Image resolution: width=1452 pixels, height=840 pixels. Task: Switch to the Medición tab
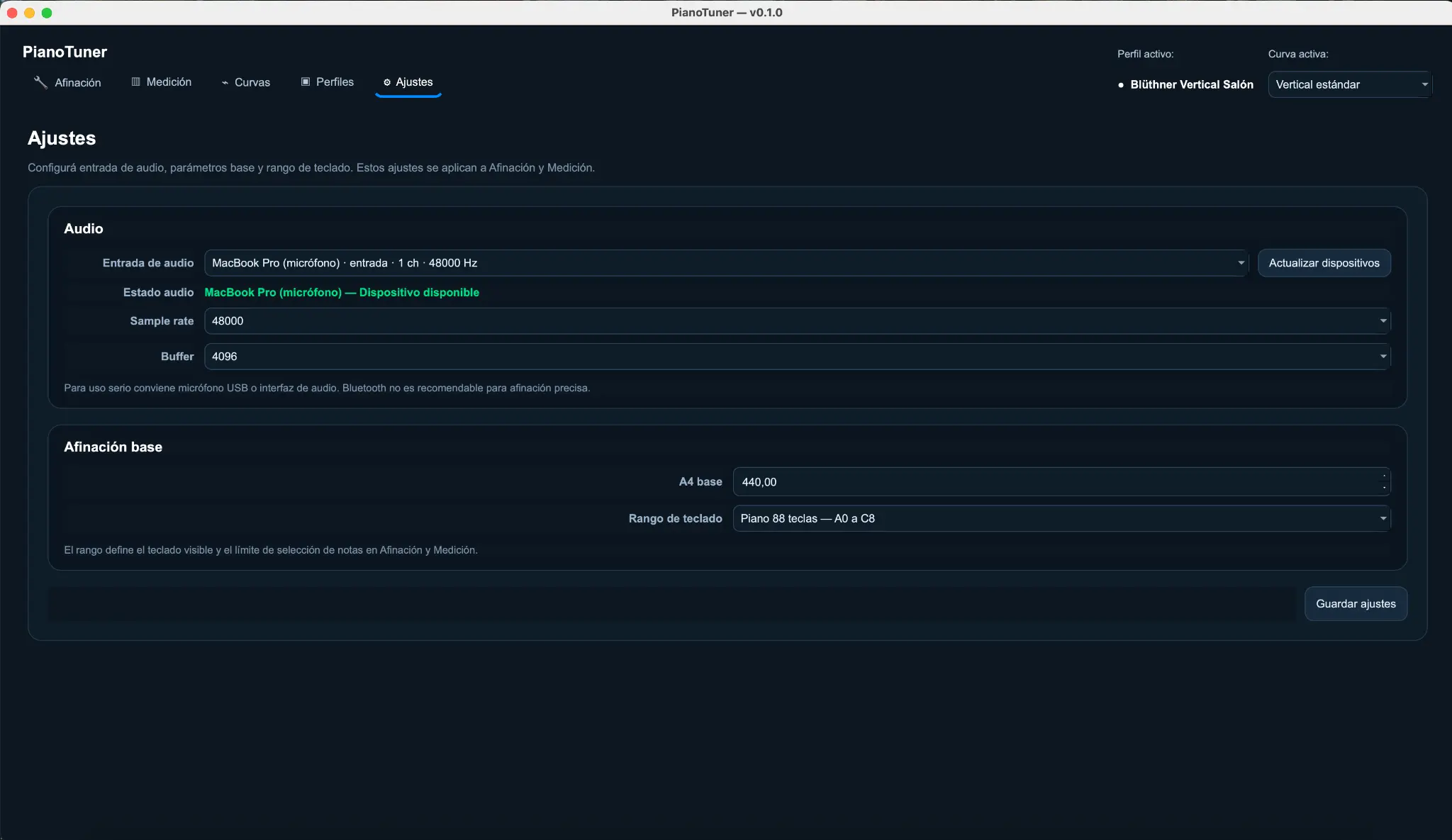click(x=162, y=82)
